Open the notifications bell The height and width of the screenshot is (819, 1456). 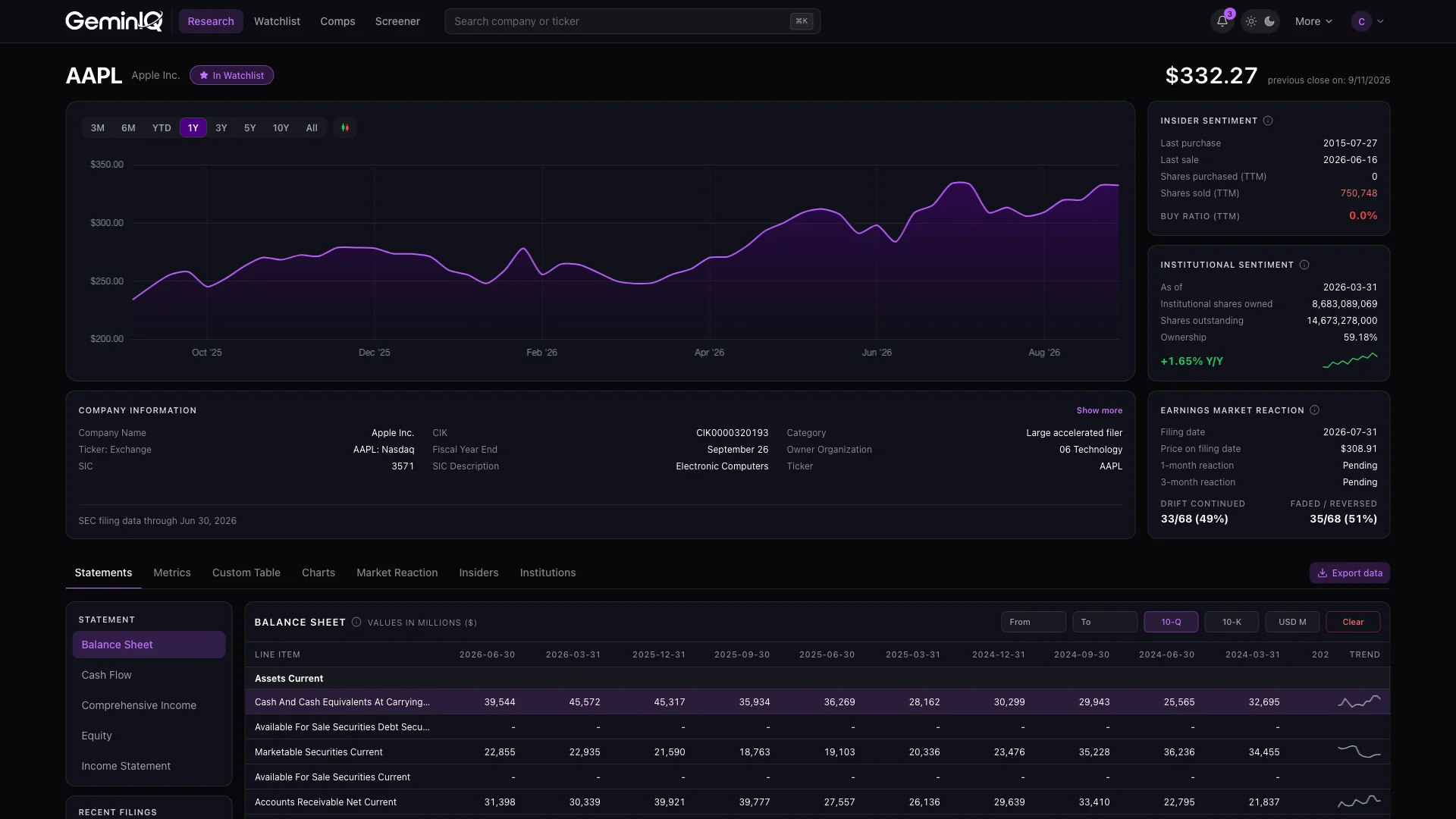point(1222,21)
